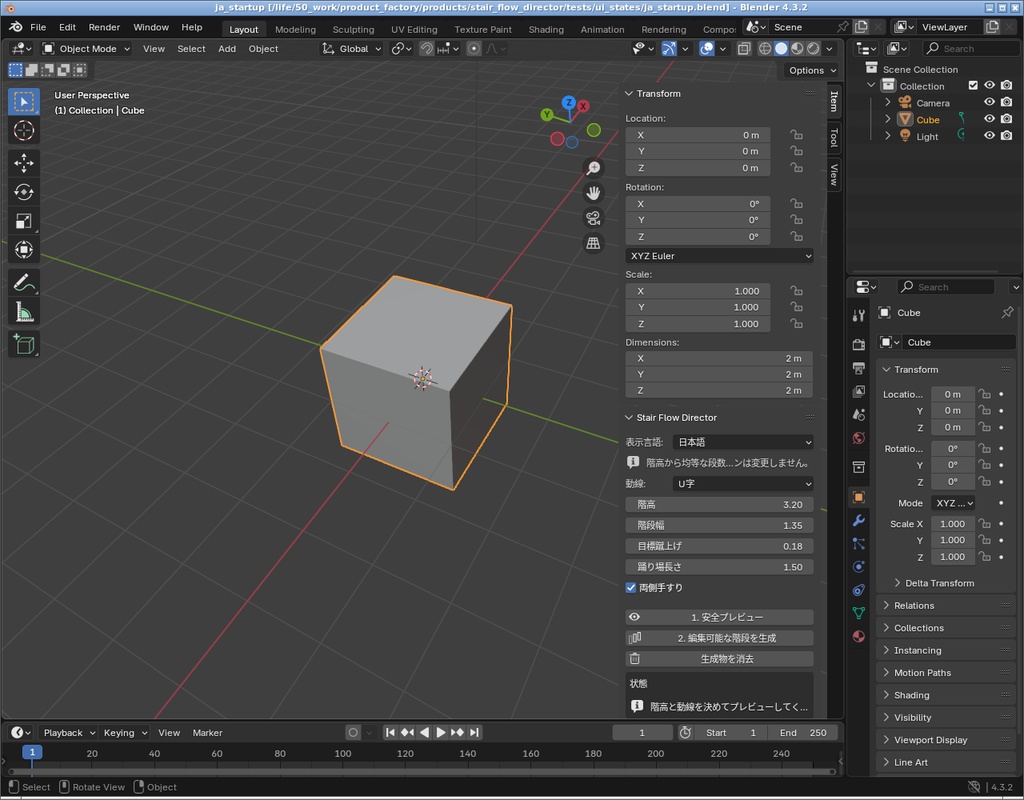Switch to wireframe viewport shading
The width and height of the screenshot is (1024, 800).
(765, 48)
